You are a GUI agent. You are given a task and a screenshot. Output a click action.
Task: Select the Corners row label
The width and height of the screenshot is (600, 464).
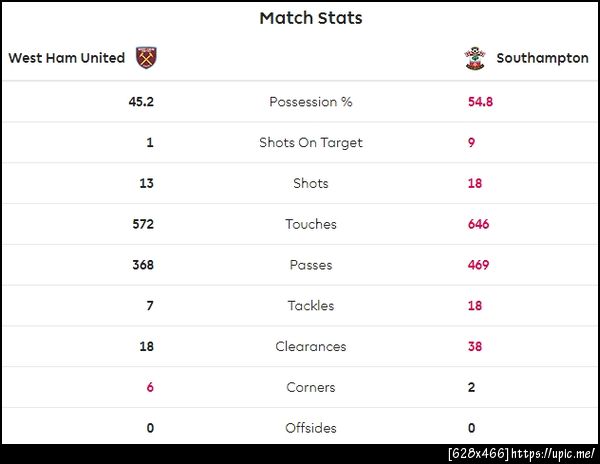[310, 388]
